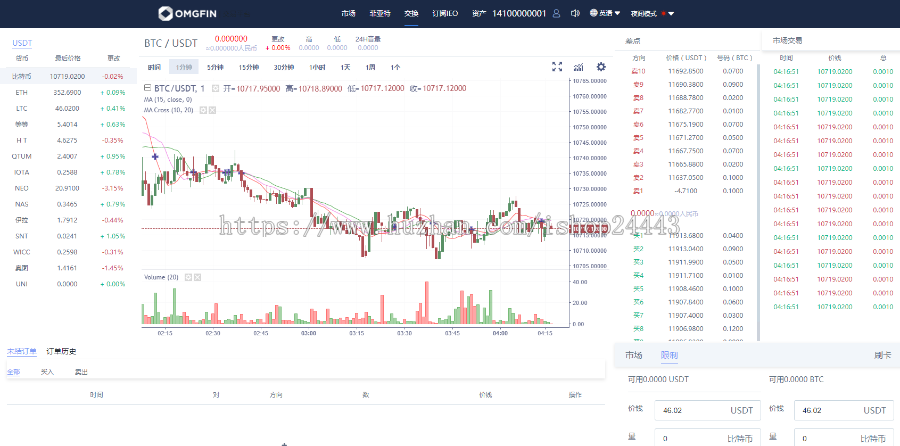This screenshot has height=446, width=900.
Task: Switch to the 市场交易 market trades tab
Action: (x=787, y=40)
